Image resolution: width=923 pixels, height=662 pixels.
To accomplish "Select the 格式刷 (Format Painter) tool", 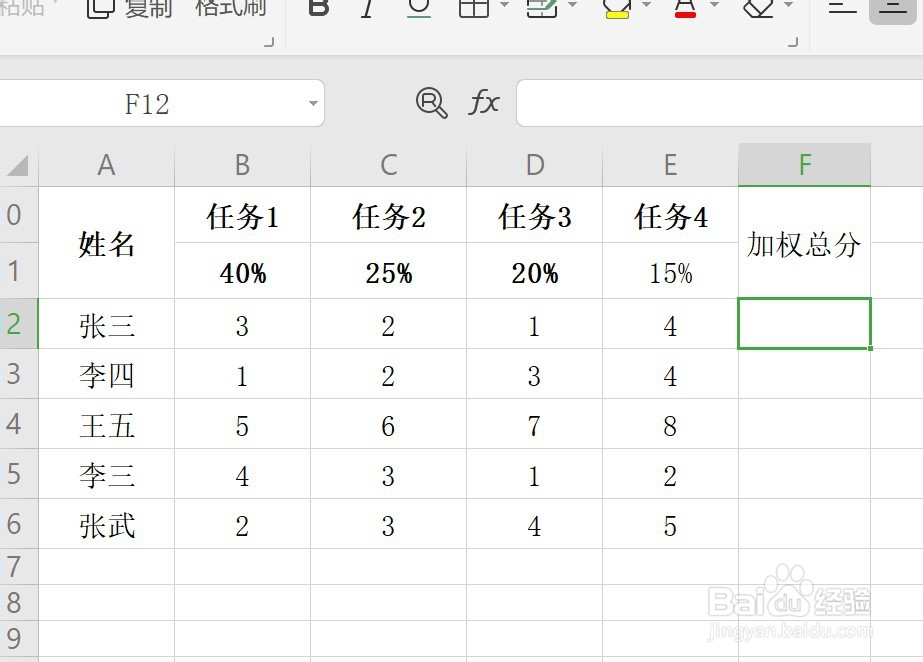I will coord(228,8).
